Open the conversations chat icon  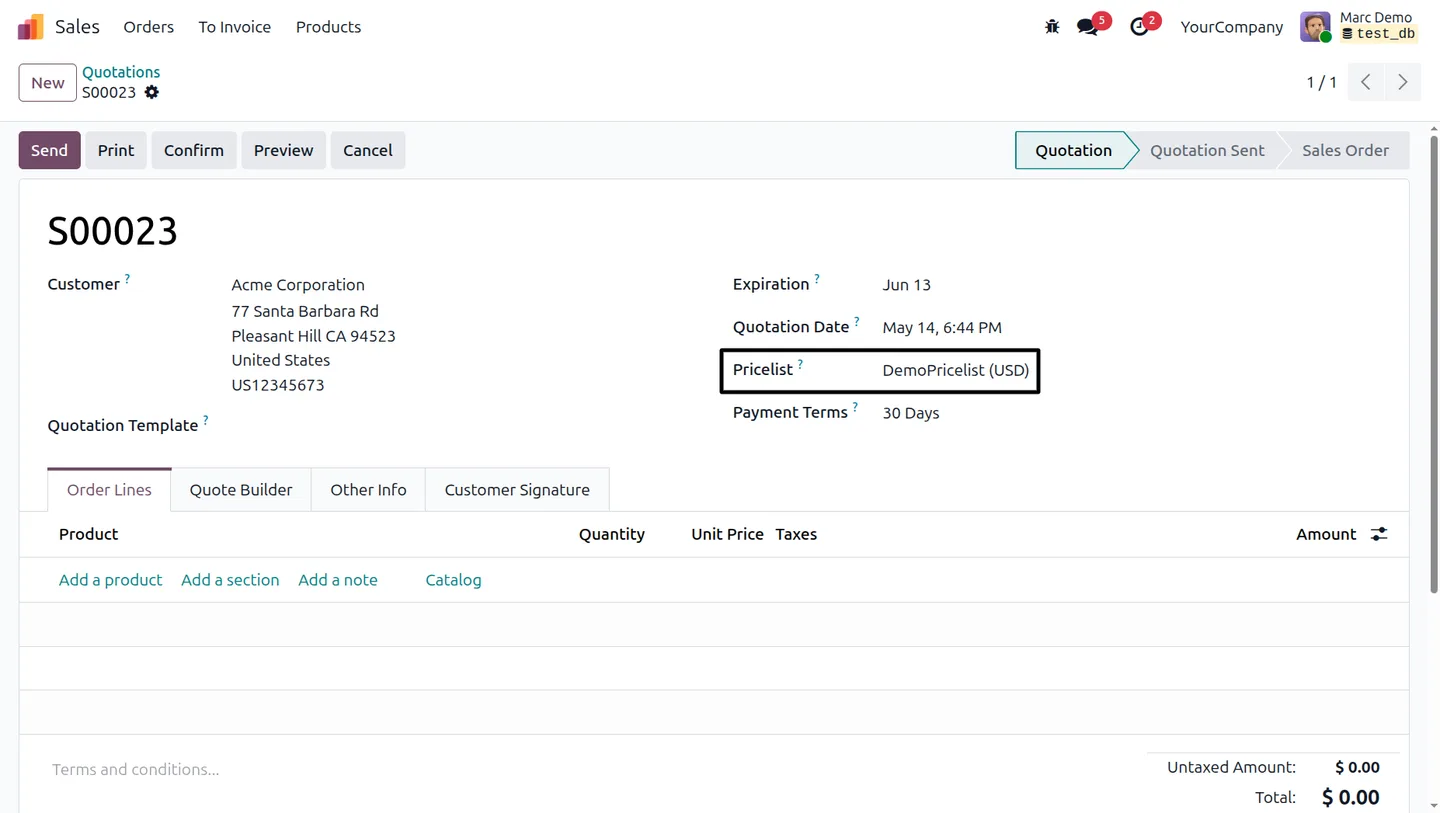(1087, 27)
